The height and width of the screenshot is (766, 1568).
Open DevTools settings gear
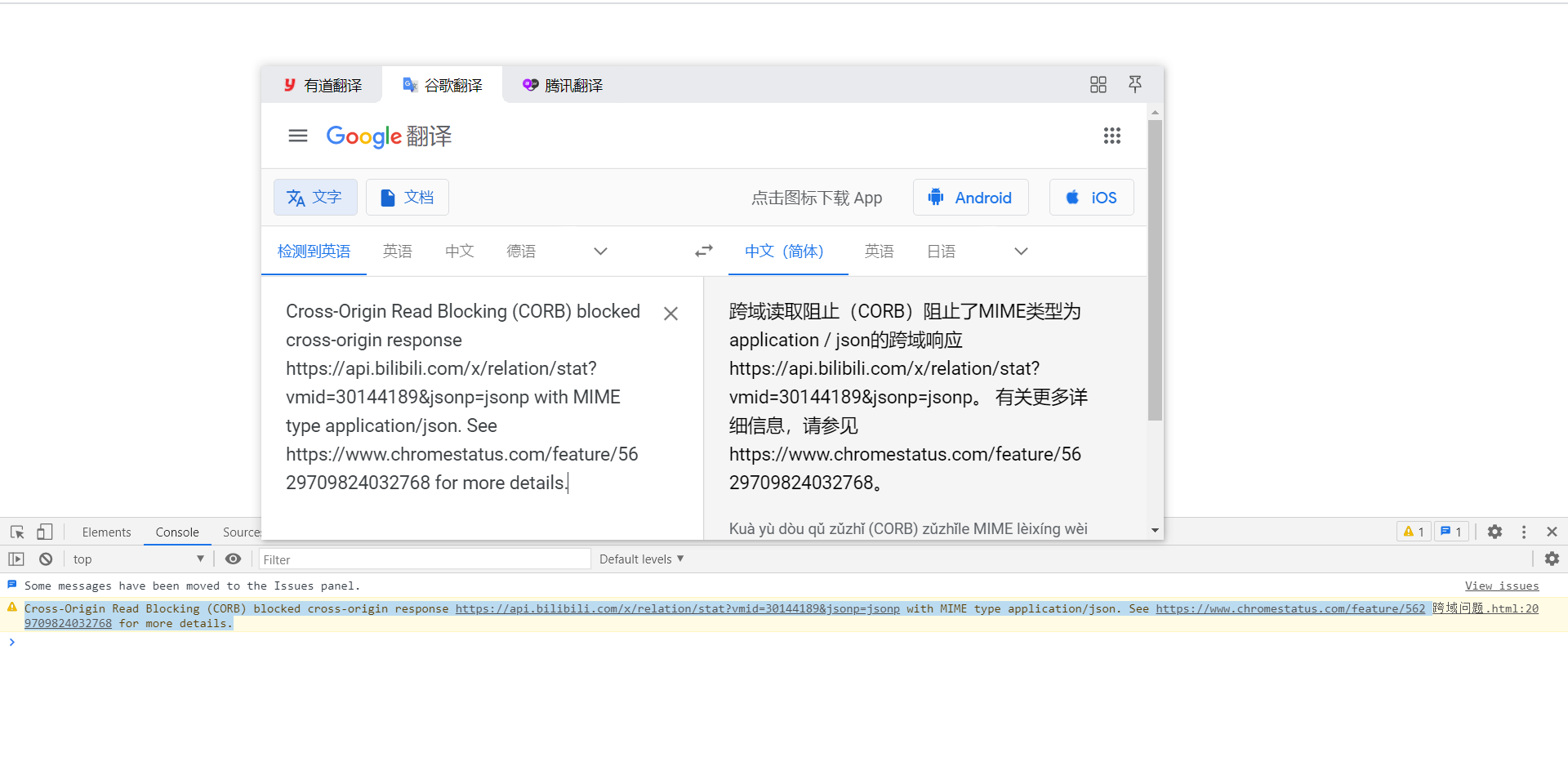pos(1494,532)
